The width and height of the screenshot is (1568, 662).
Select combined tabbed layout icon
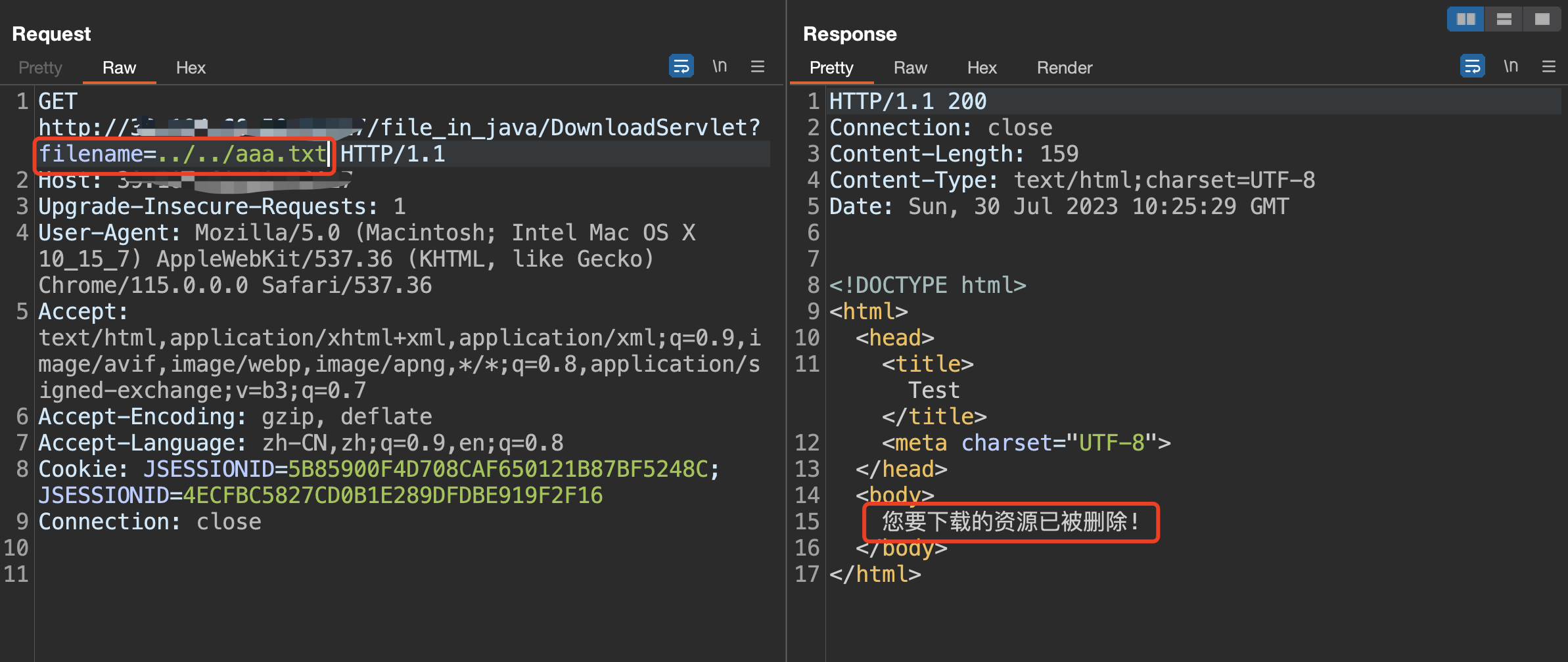pos(1542,19)
